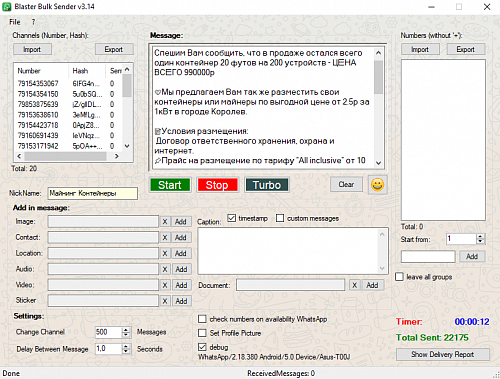This screenshot has width=500, height=379.
Task: Click channels horizontal scrollbar left arrow
Action: point(19,156)
